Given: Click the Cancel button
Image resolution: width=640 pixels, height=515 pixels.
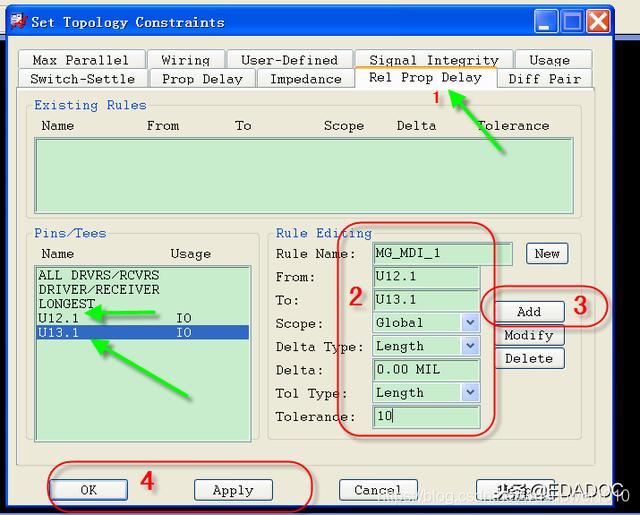Looking at the screenshot, I should pos(378,490).
